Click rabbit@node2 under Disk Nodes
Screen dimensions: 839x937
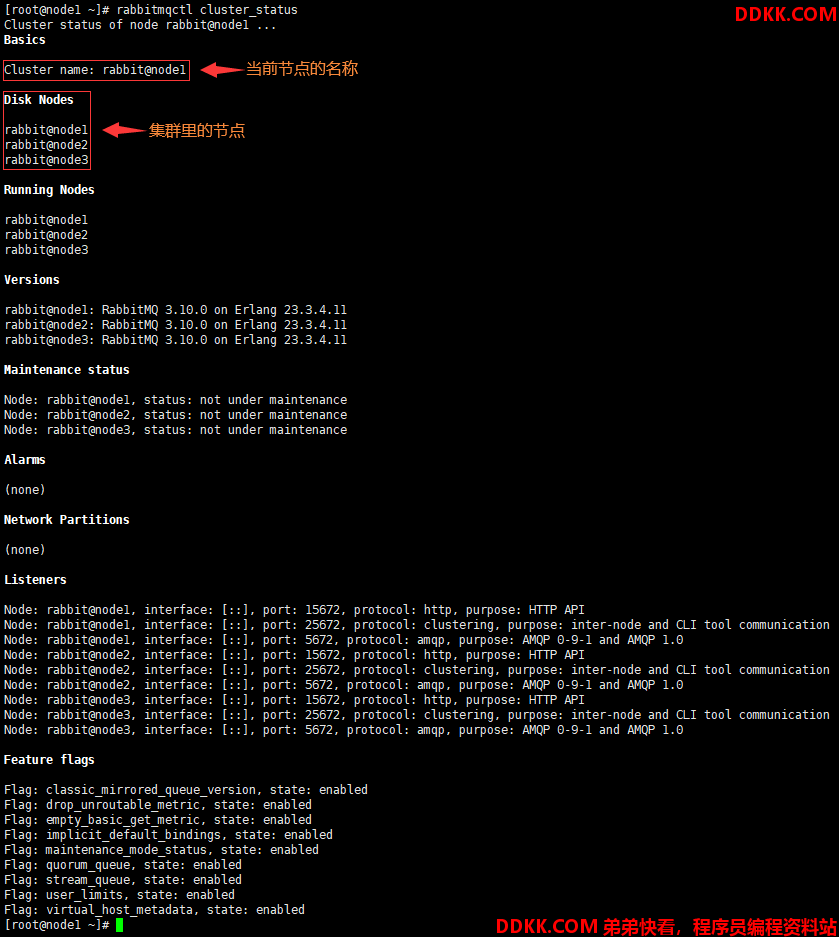(46, 145)
